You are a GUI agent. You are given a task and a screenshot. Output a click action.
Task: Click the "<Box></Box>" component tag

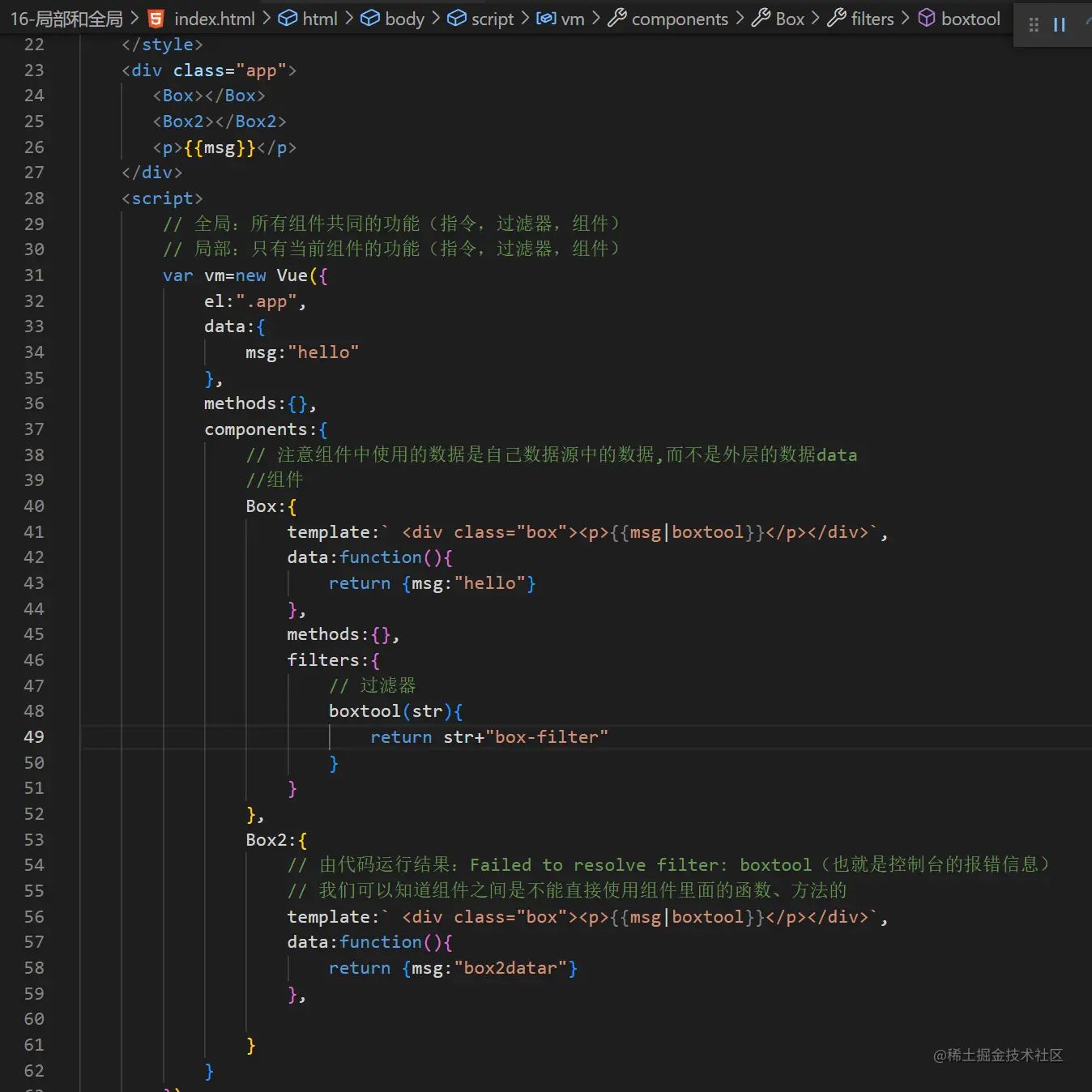(209, 96)
